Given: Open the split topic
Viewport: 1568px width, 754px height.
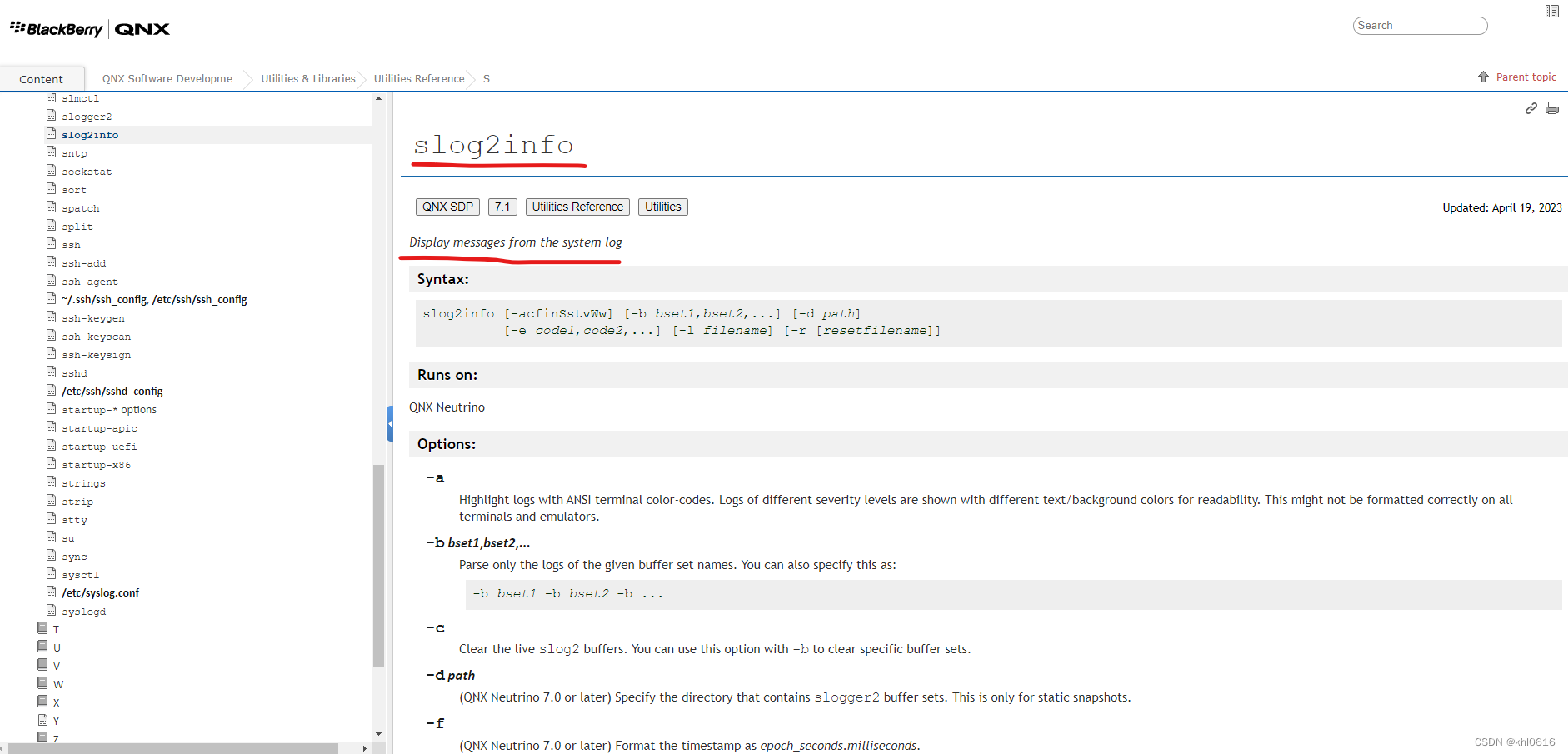Looking at the screenshot, I should pos(77,227).
